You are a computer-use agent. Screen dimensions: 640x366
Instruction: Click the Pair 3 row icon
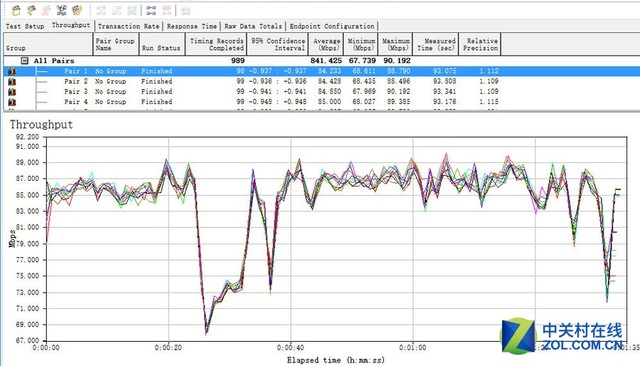click(x=12, y=91)
